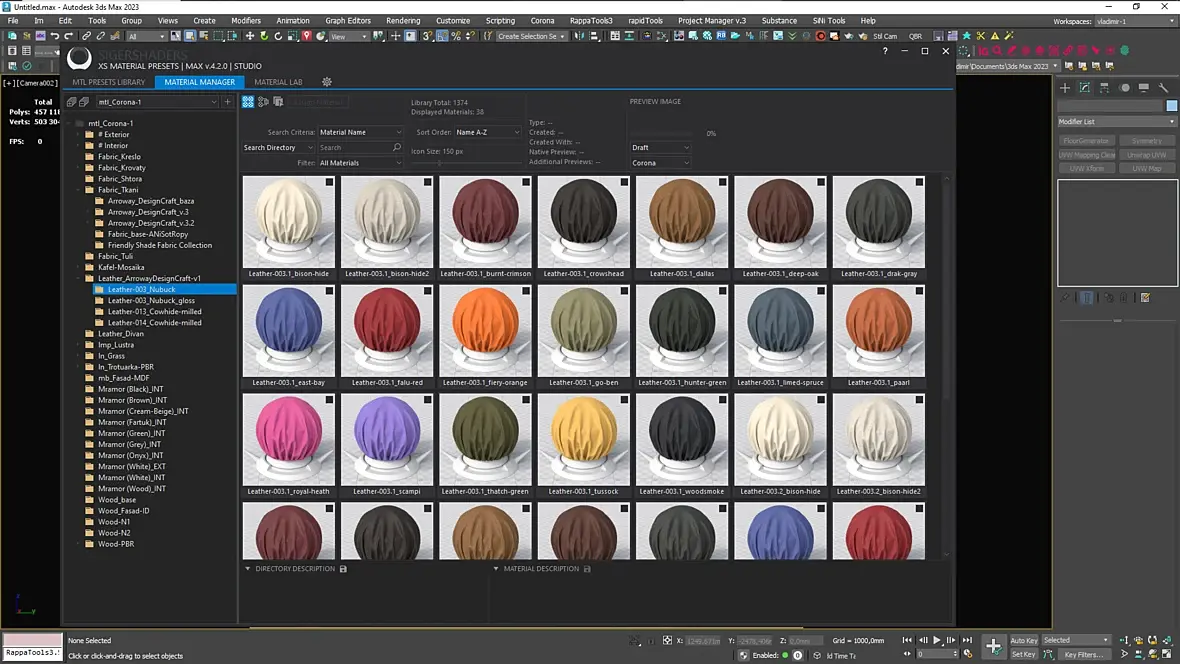Image resolution: width=1180 pixels, height=664 pixels.
Task: Switch to the MTL Presets Library tab
Action: [109, 82]
